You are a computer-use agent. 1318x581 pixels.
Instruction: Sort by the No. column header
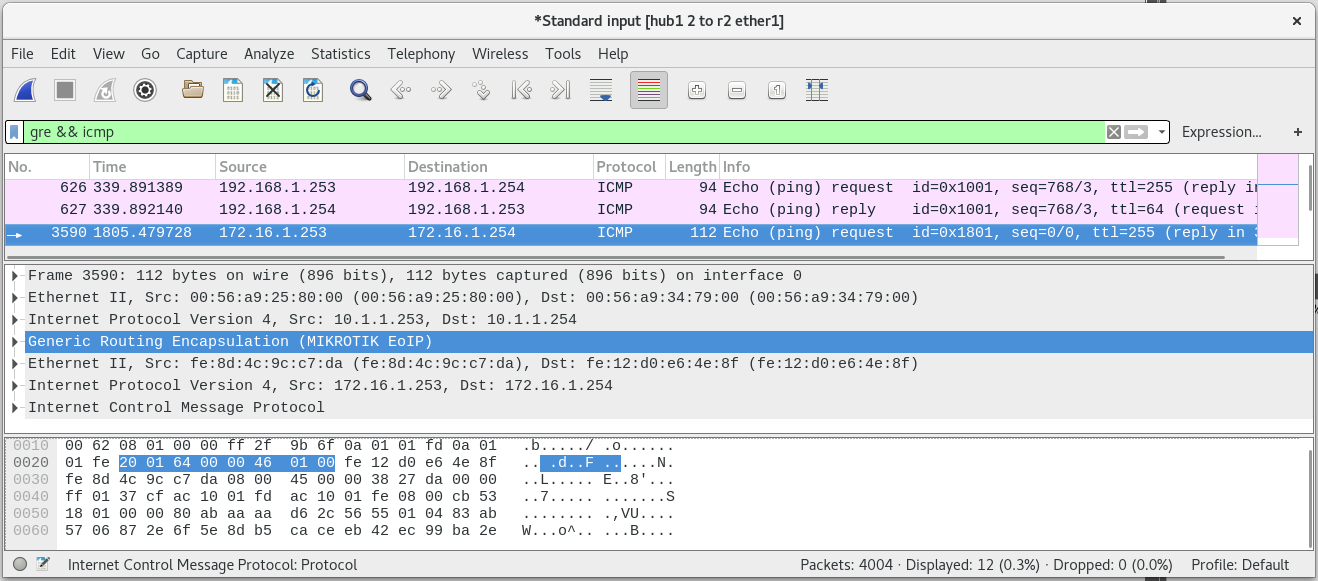(47, 167)
